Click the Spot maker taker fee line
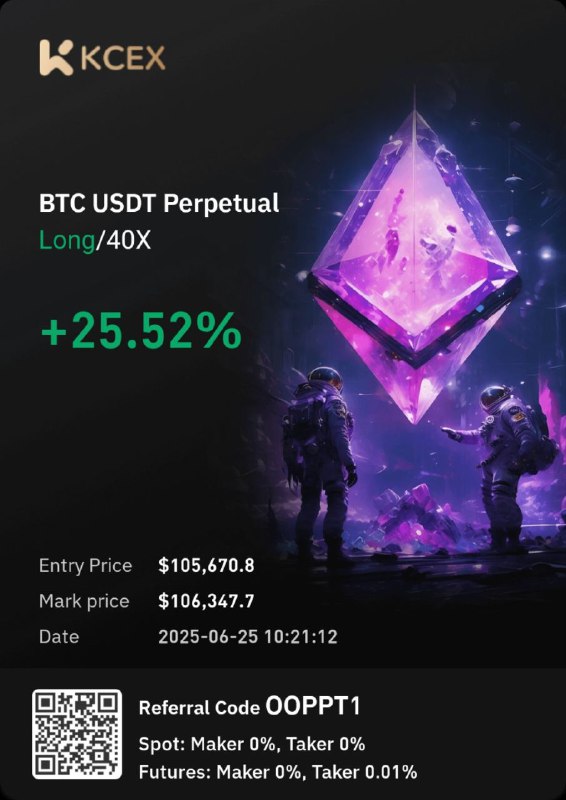 pyautogui.click(x=252, y=744)
